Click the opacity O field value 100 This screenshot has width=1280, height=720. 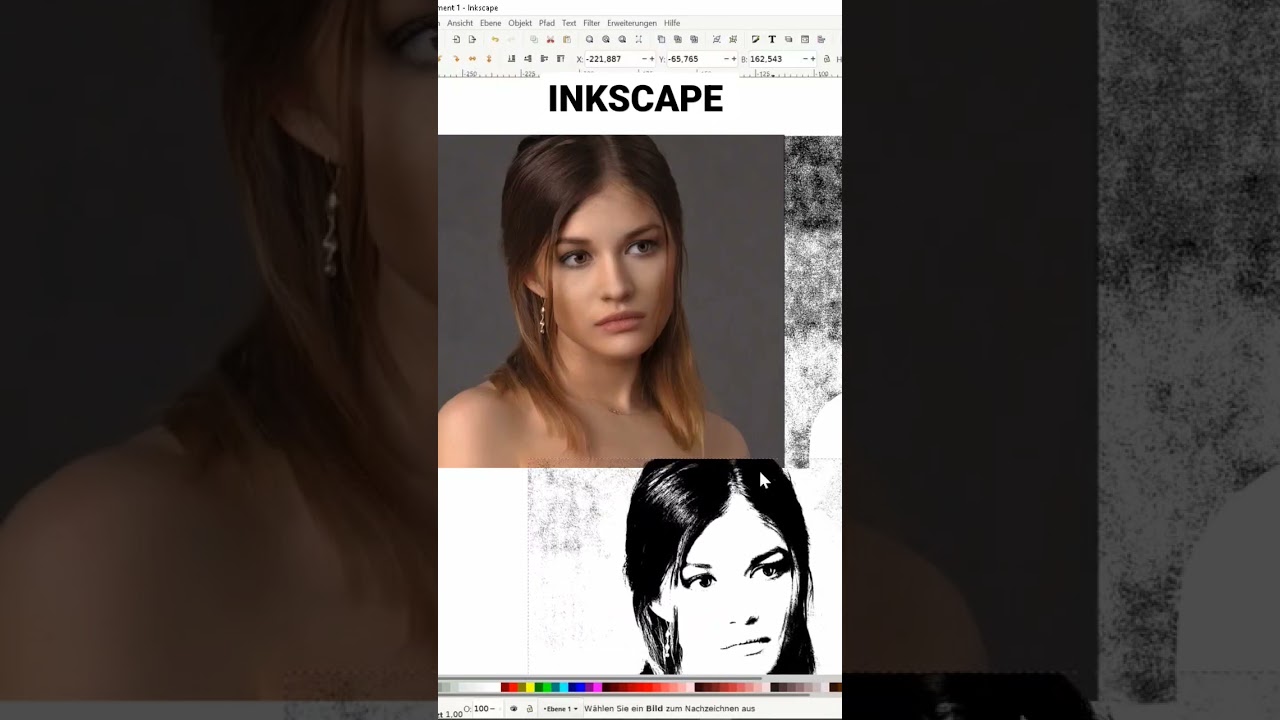(x=481, y=708)
